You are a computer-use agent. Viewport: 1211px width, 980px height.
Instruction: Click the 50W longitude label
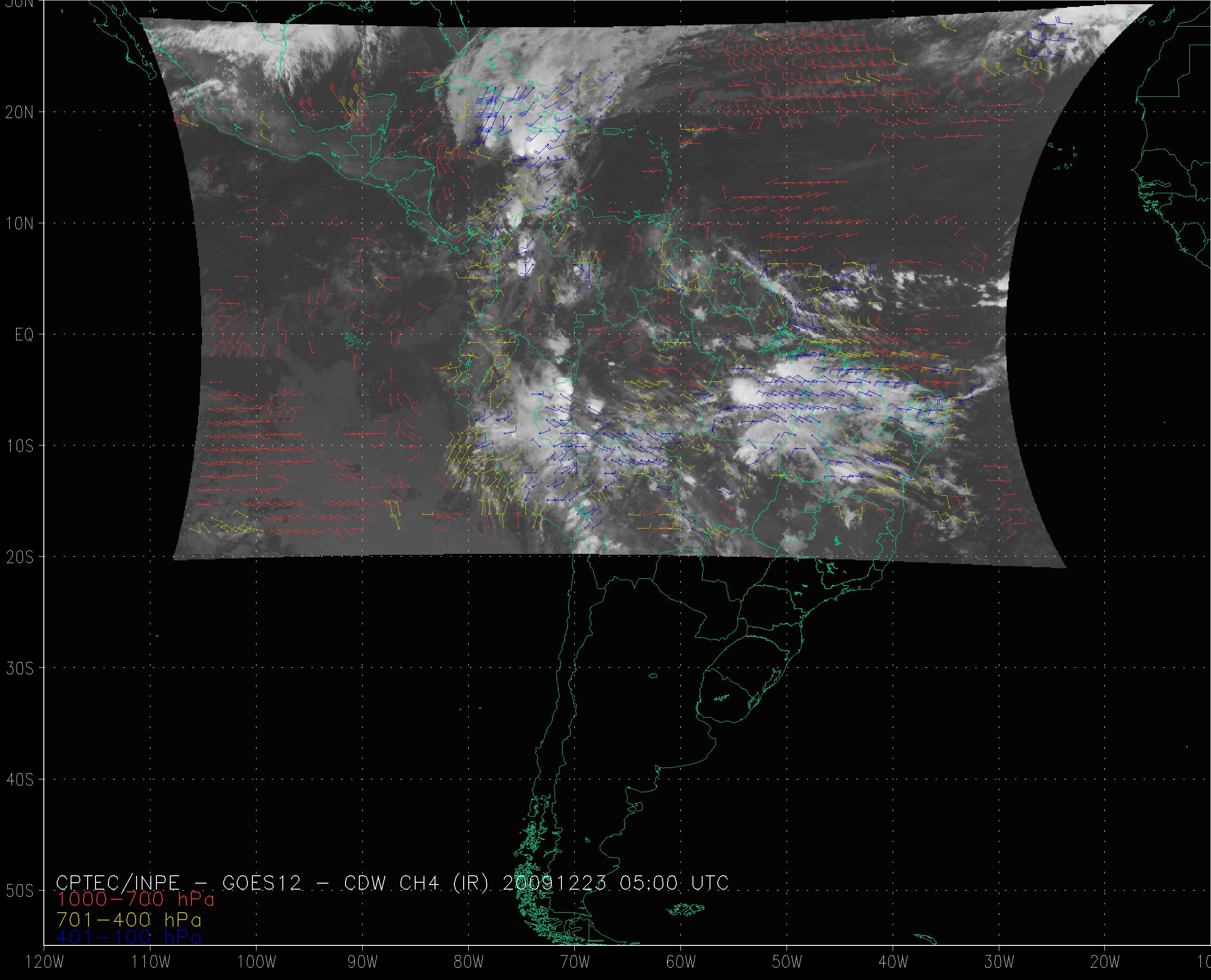tap(787, 962)
